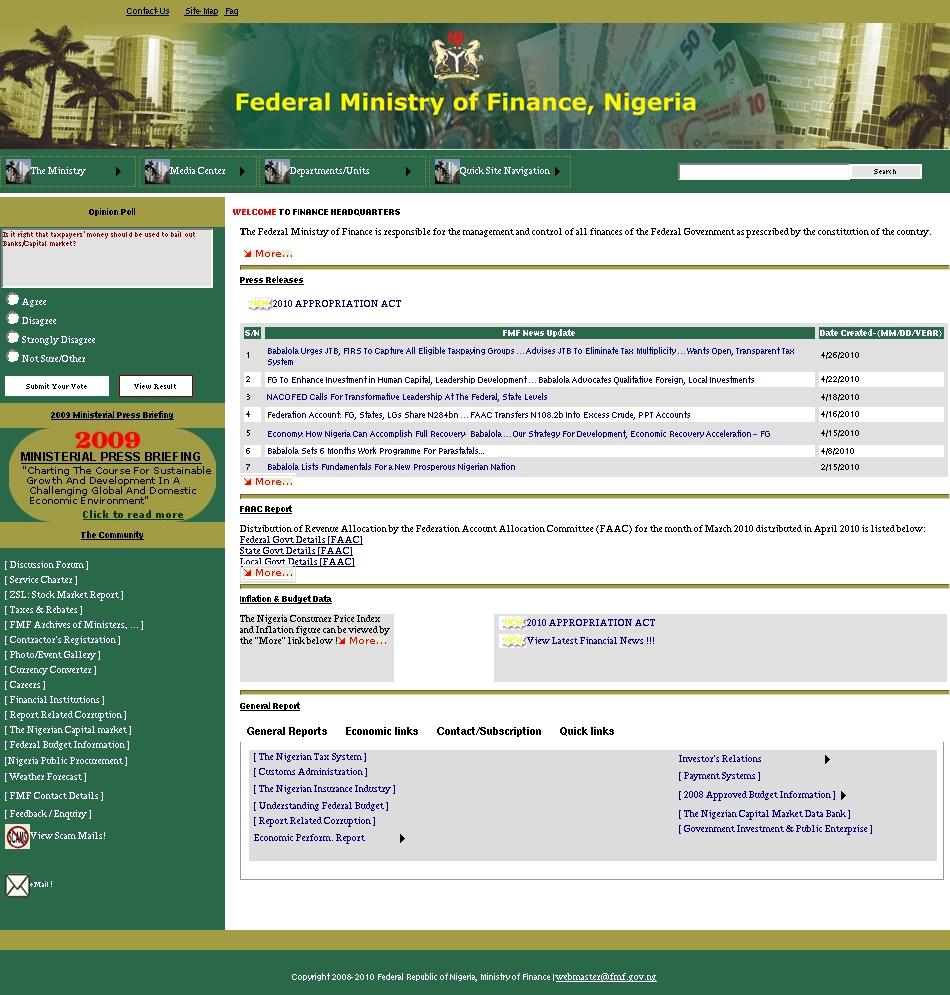950x995 pixels.
Task: Open the Site Map link
Action: pos(201,11)
